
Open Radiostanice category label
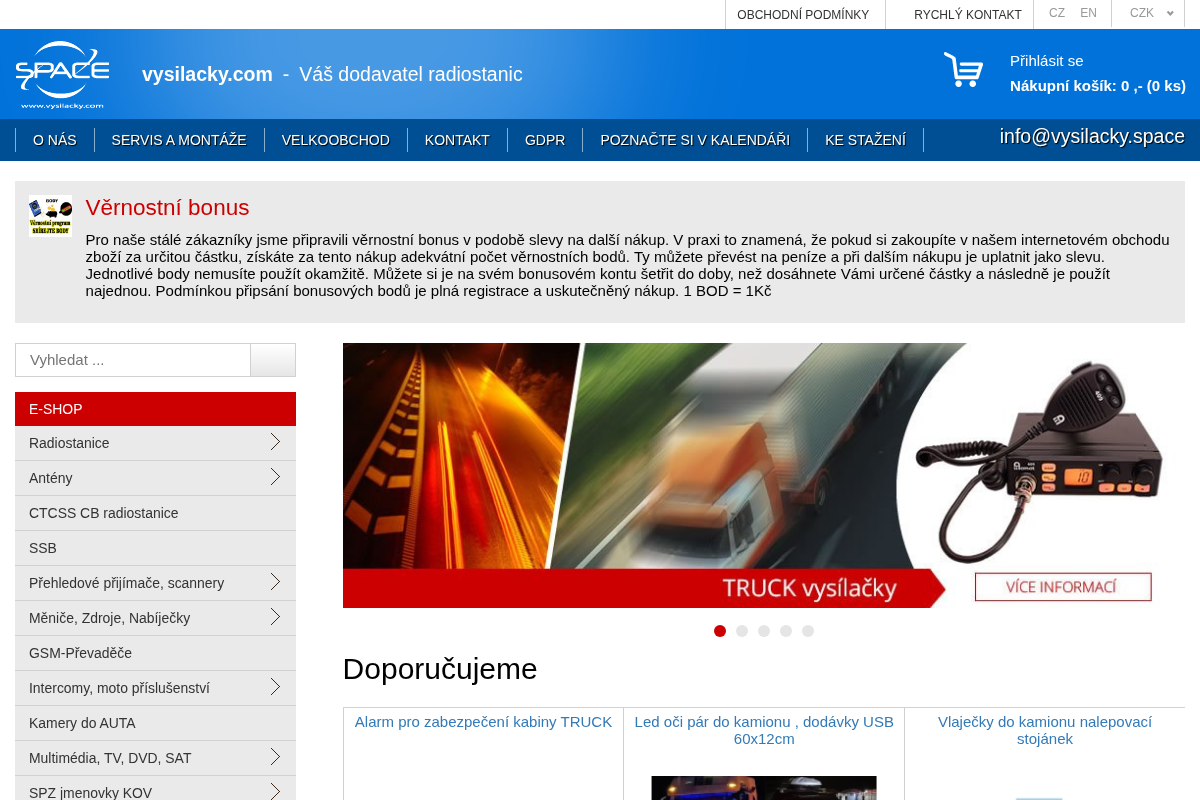tap(69, 443)
